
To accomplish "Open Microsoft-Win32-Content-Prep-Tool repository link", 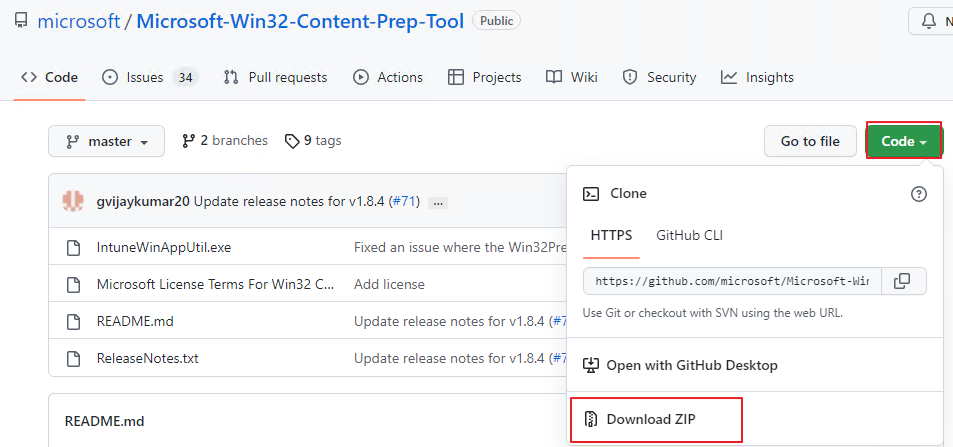I will click(300, 21).
